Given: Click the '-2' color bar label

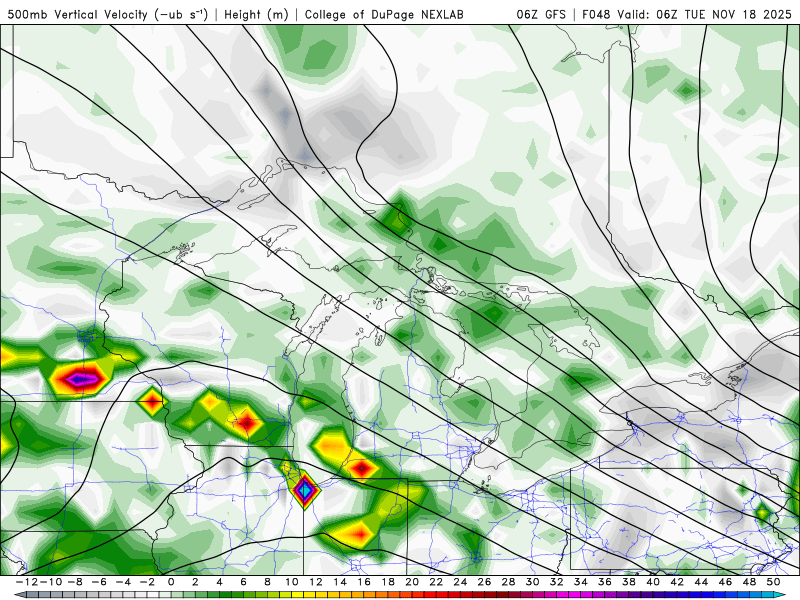Looking at the screenshot, I should 148,582.
